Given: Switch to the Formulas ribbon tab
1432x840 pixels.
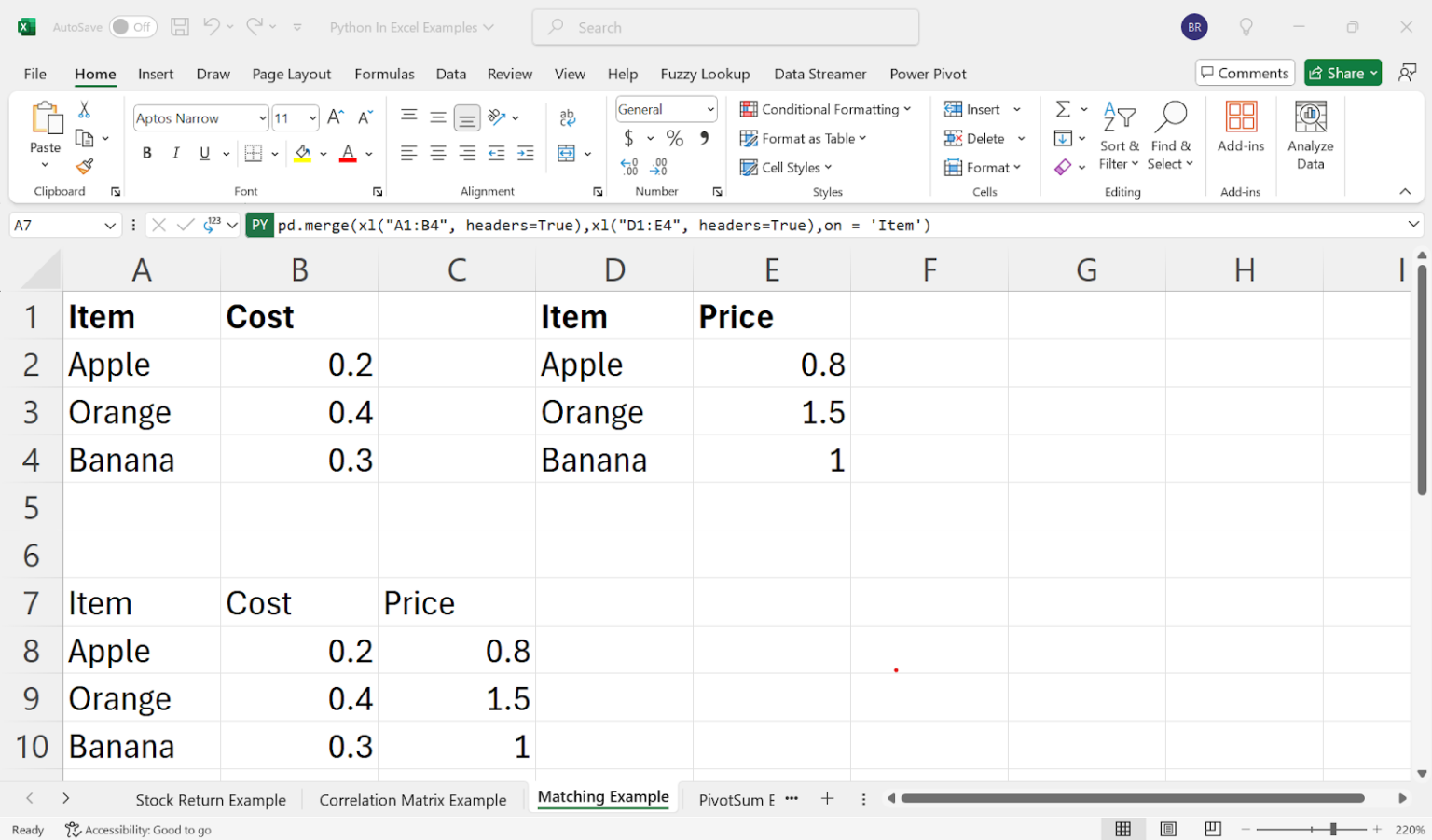Looking at the screenshot, I should click(384, 74).
